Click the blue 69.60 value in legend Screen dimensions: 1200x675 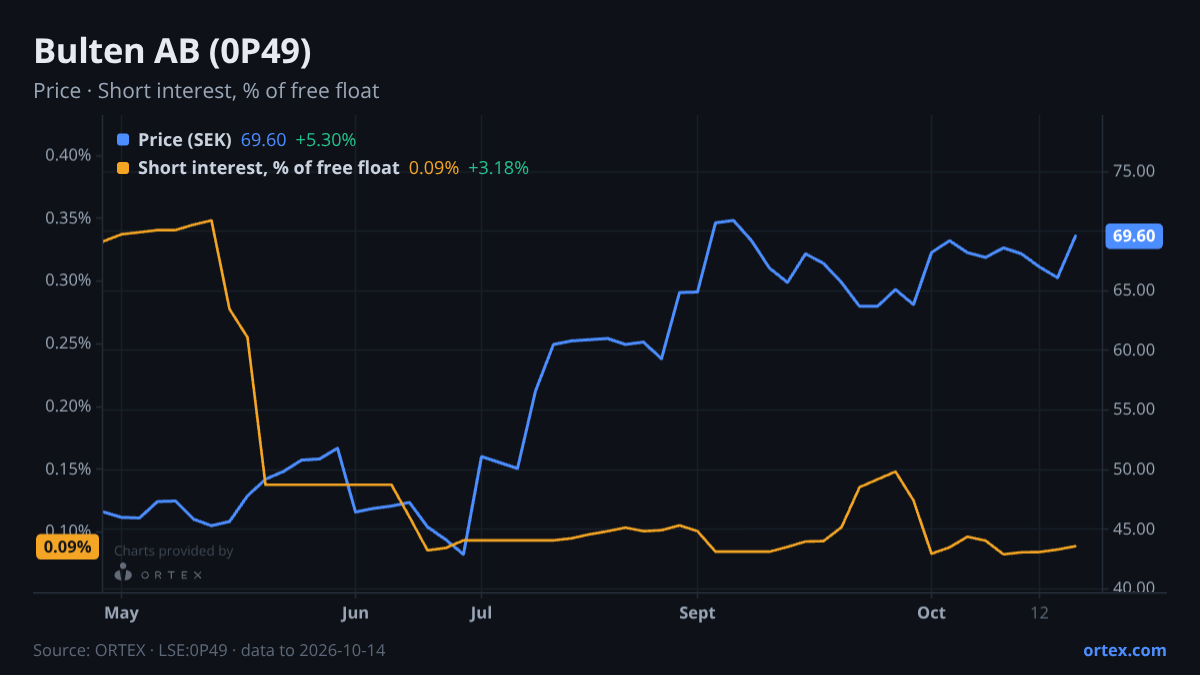pos(264,140)
